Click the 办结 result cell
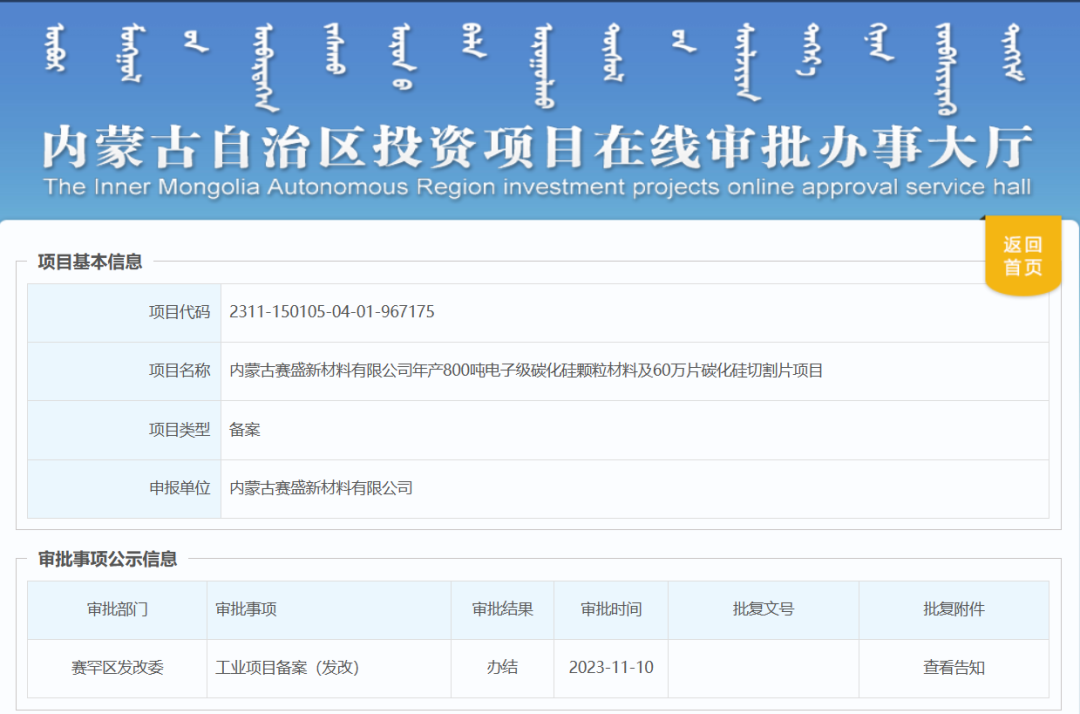Viewport: 1080px width, 714px height. click(503, 669)
